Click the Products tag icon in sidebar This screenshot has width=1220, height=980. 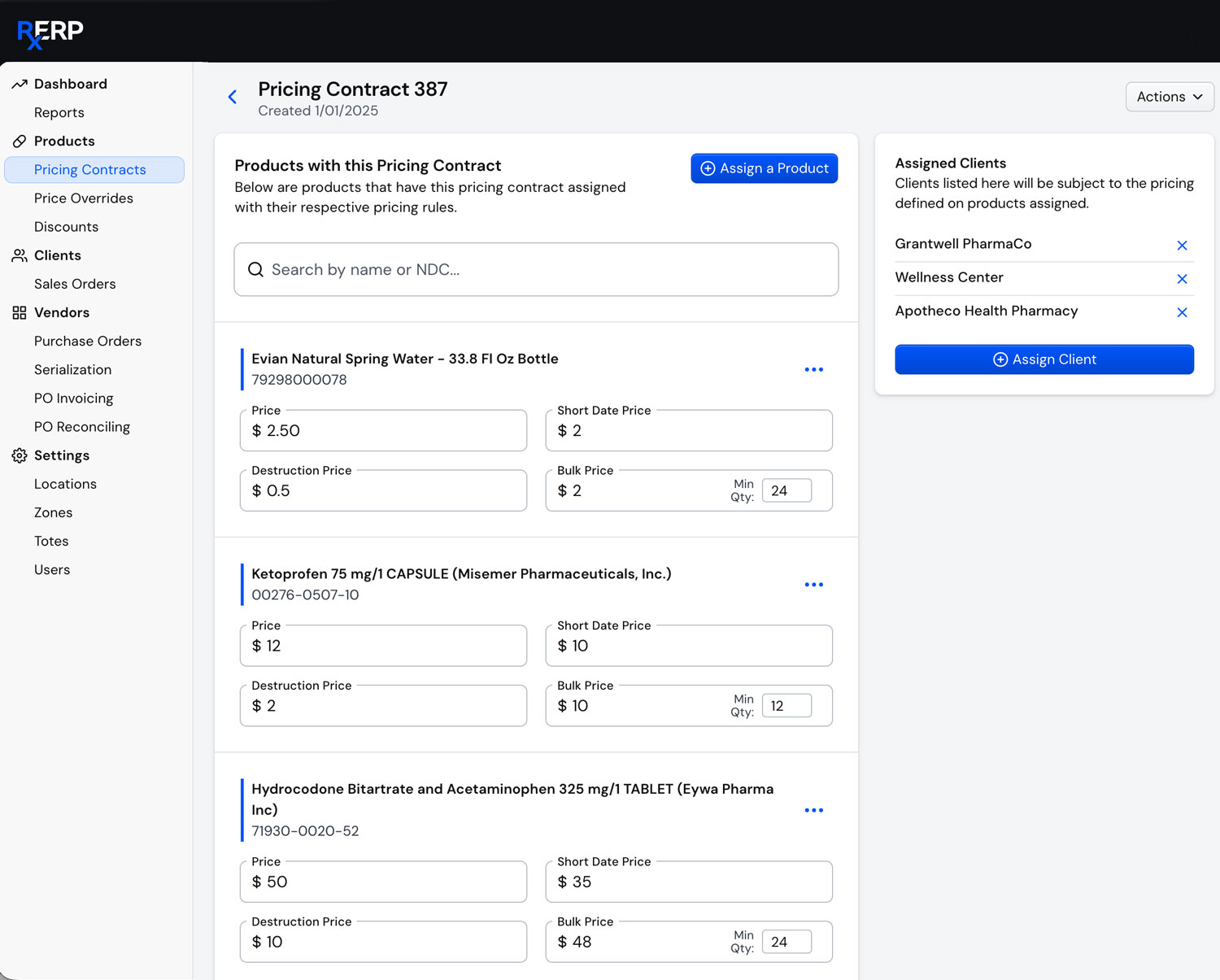coord(19,141)
